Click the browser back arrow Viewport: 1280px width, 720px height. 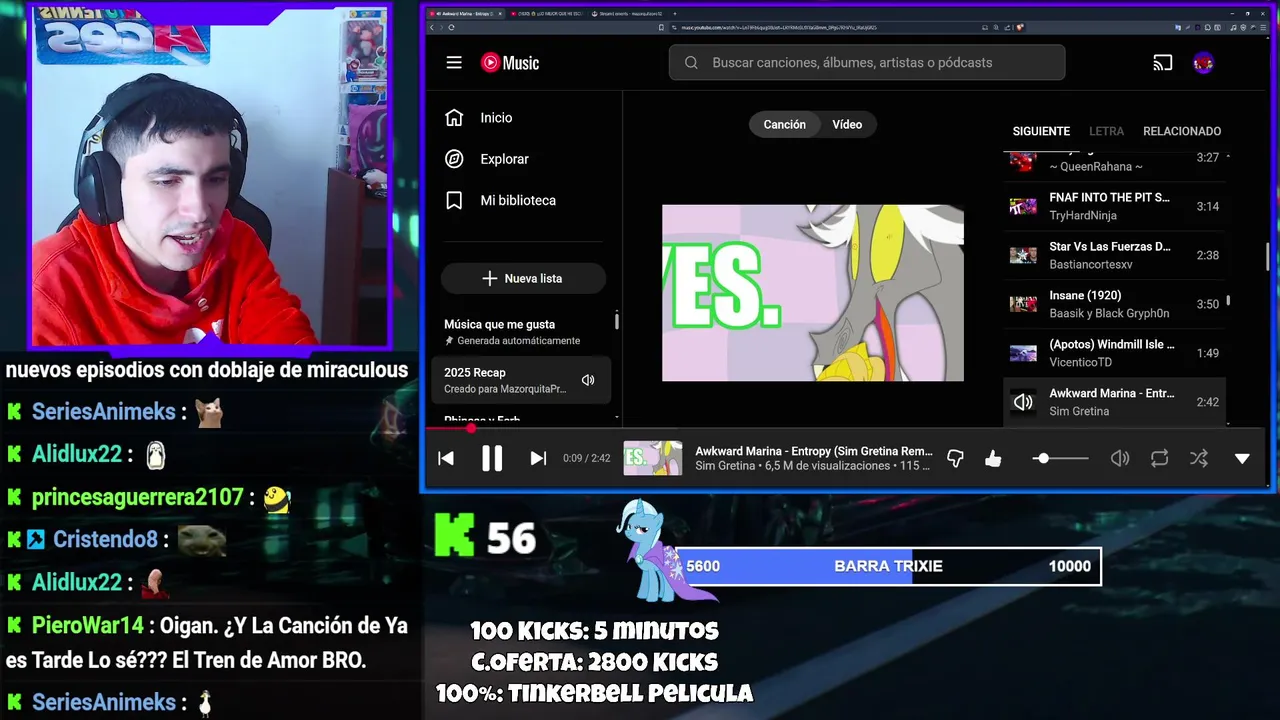434,27
